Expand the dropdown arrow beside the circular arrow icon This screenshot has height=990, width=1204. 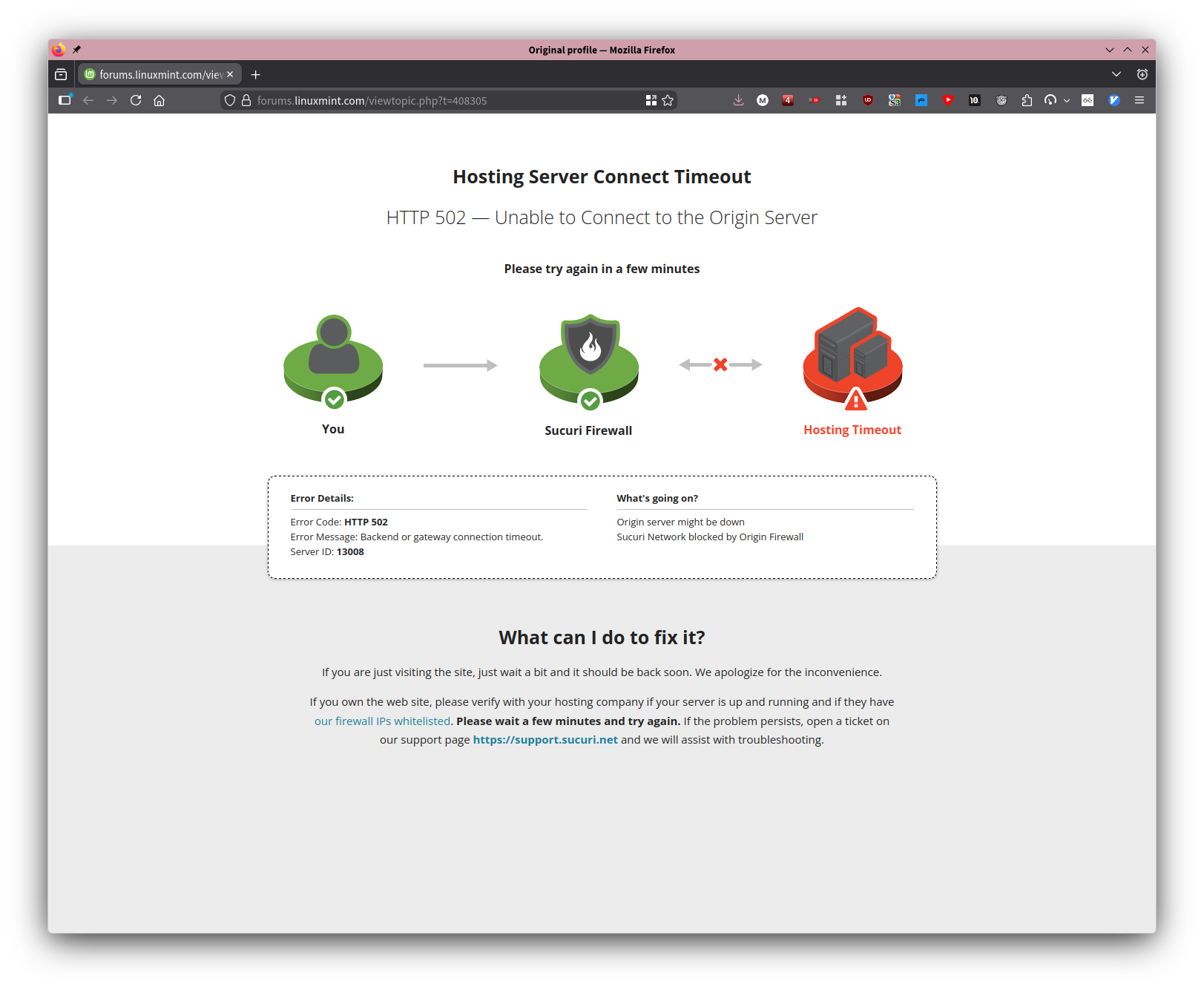coord(1067,100)
